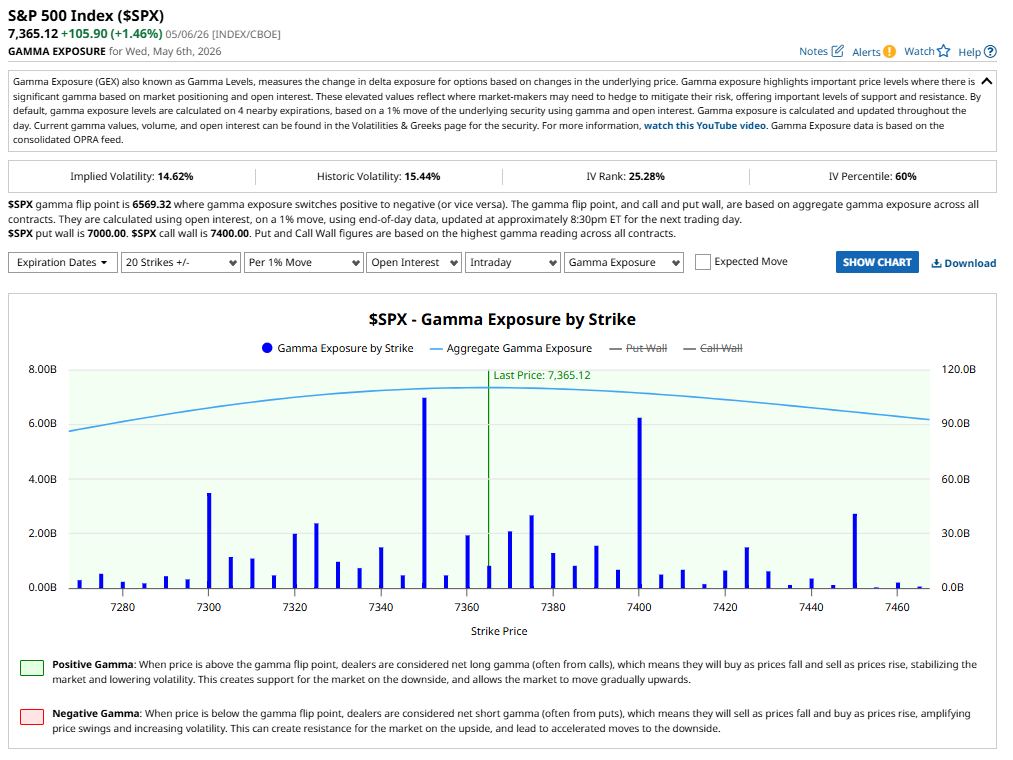Click the Watch star icon
This screenshot has height=760, width=1013.
[944, 51]
